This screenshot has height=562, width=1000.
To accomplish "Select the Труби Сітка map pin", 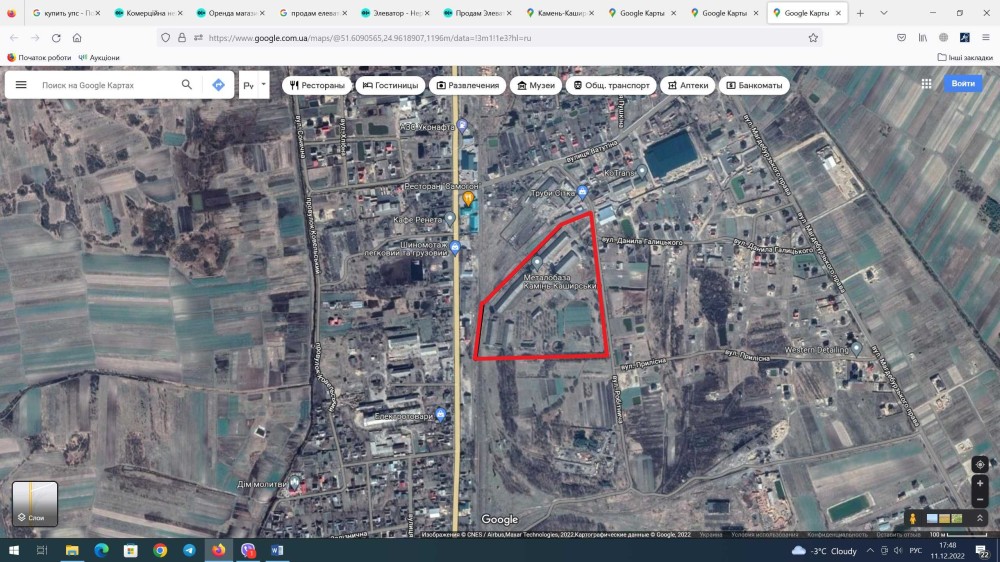I will tap(582, 191).
